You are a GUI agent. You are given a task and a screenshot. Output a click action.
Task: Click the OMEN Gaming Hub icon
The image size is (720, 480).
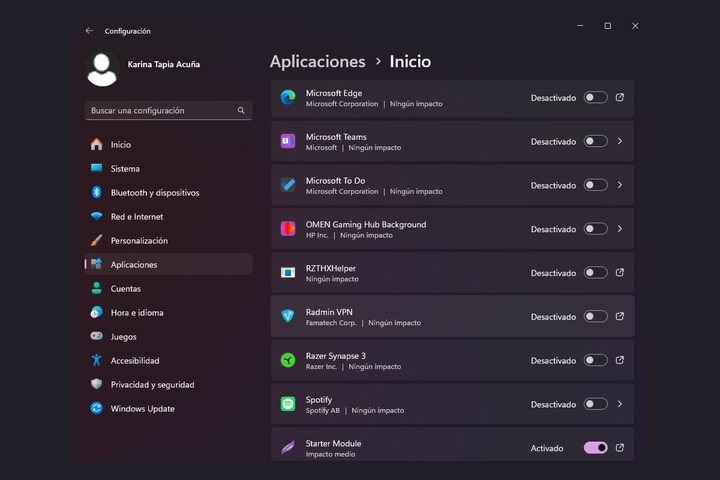pyautogui.click(x=288, y=229)
